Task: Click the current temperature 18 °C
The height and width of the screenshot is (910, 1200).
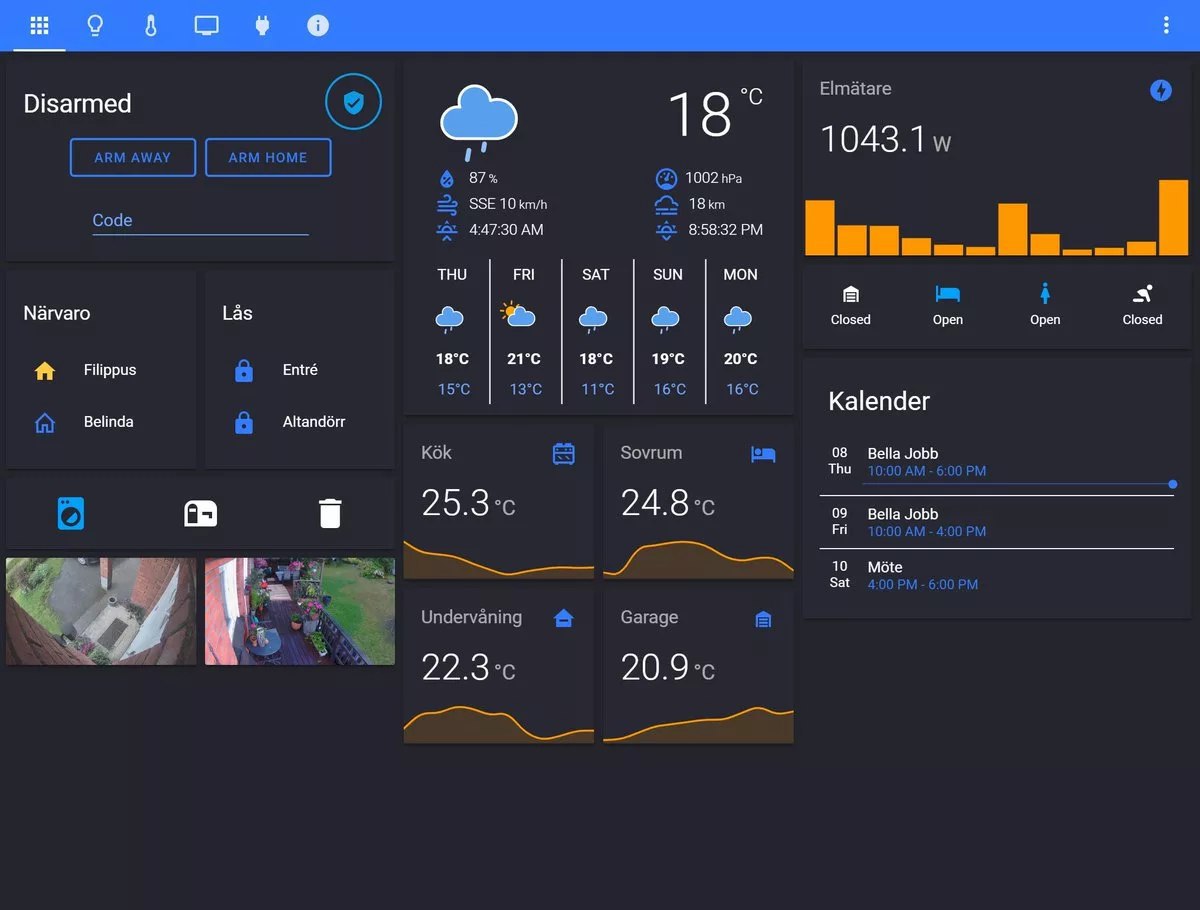Action: pyautogui.click(x=714, y=112)
